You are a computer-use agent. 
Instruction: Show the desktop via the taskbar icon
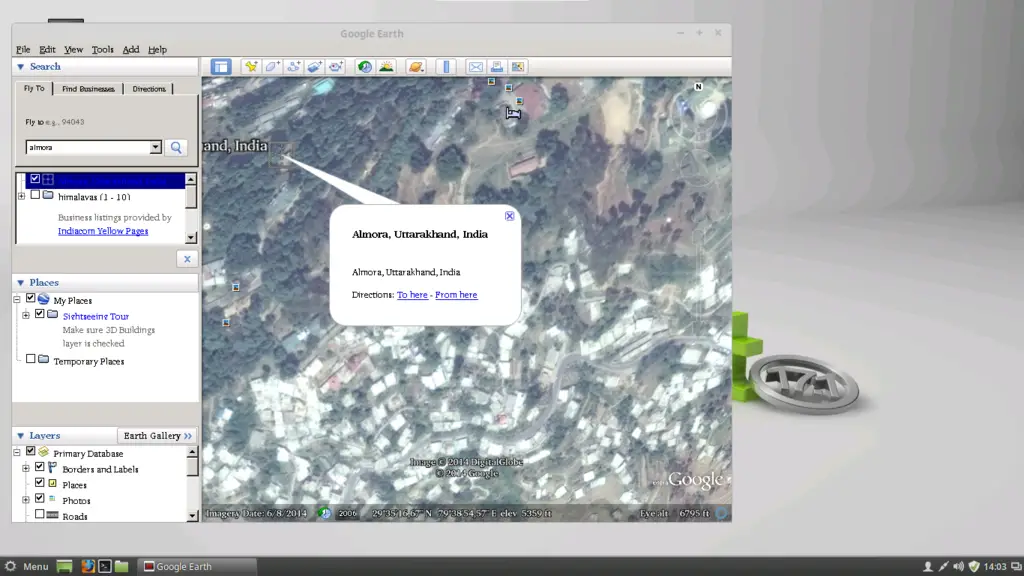[x=64, y=566]
